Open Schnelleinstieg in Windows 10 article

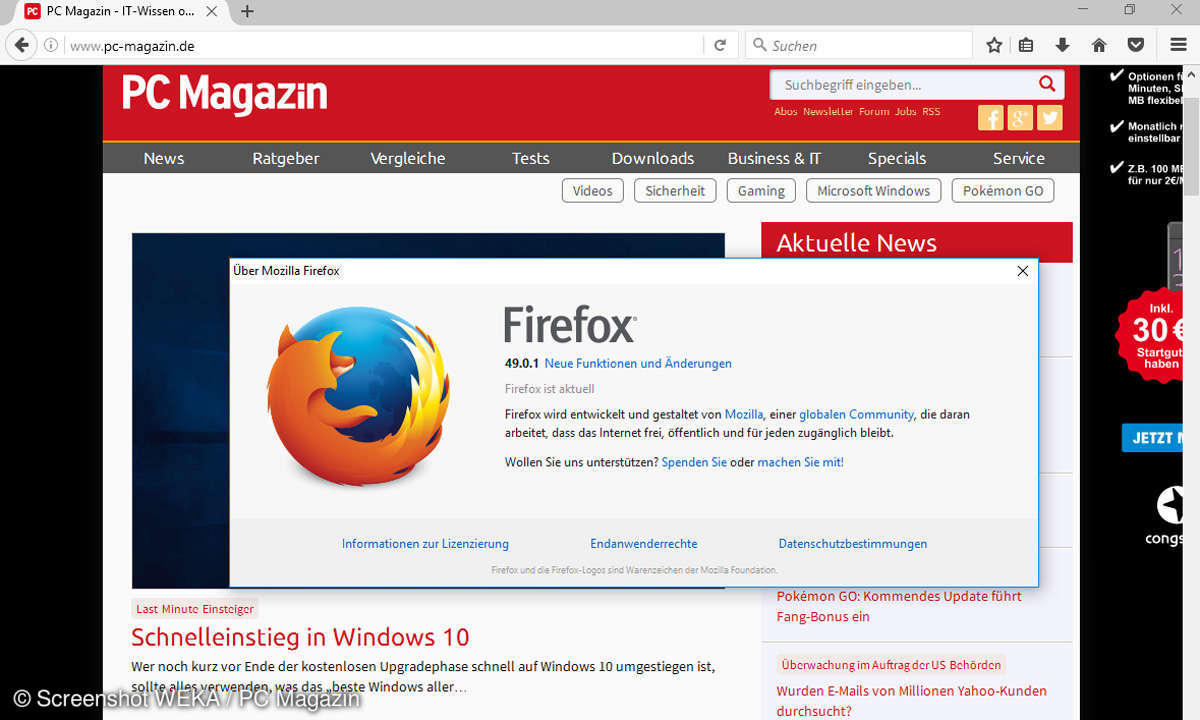300,637
